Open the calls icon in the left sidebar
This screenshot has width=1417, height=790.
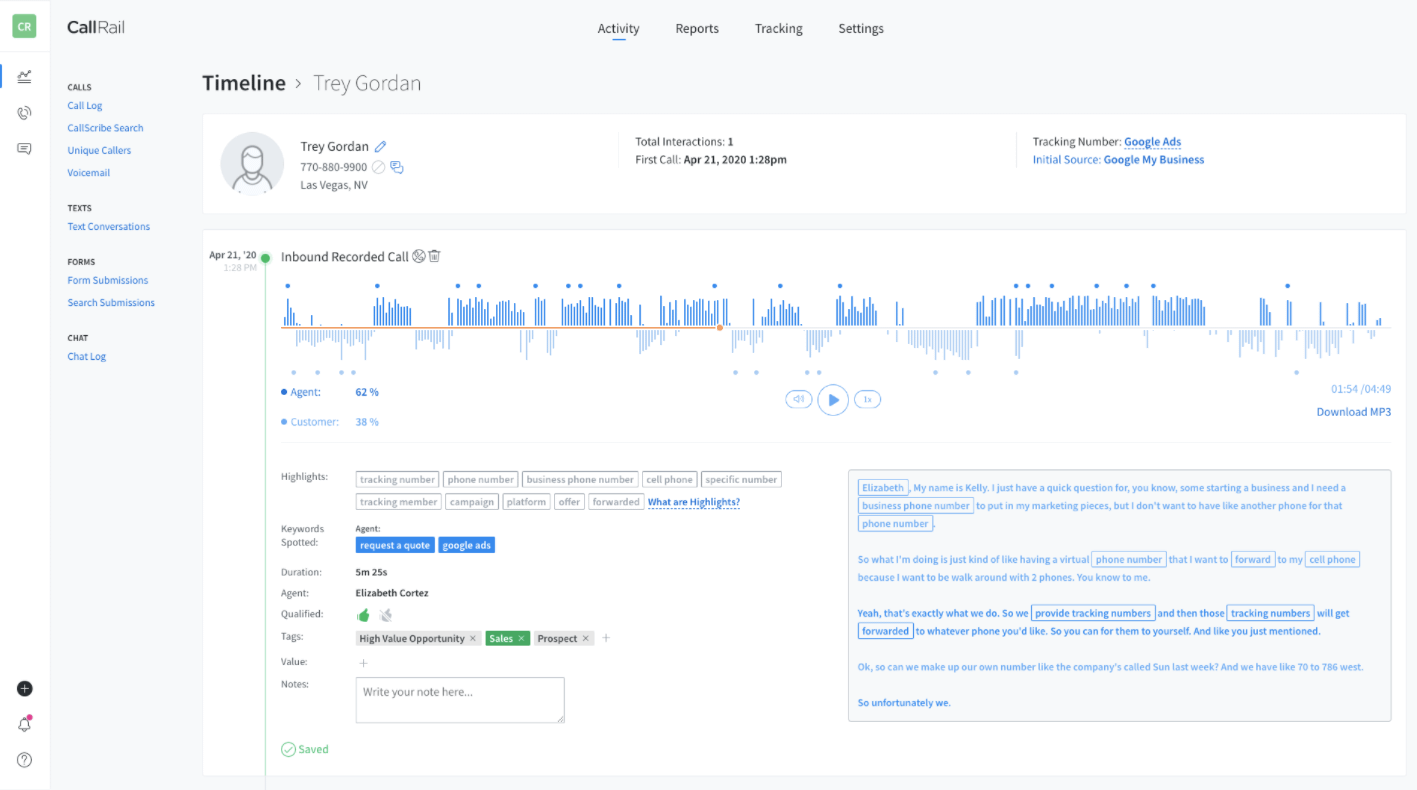click(24, 112)
